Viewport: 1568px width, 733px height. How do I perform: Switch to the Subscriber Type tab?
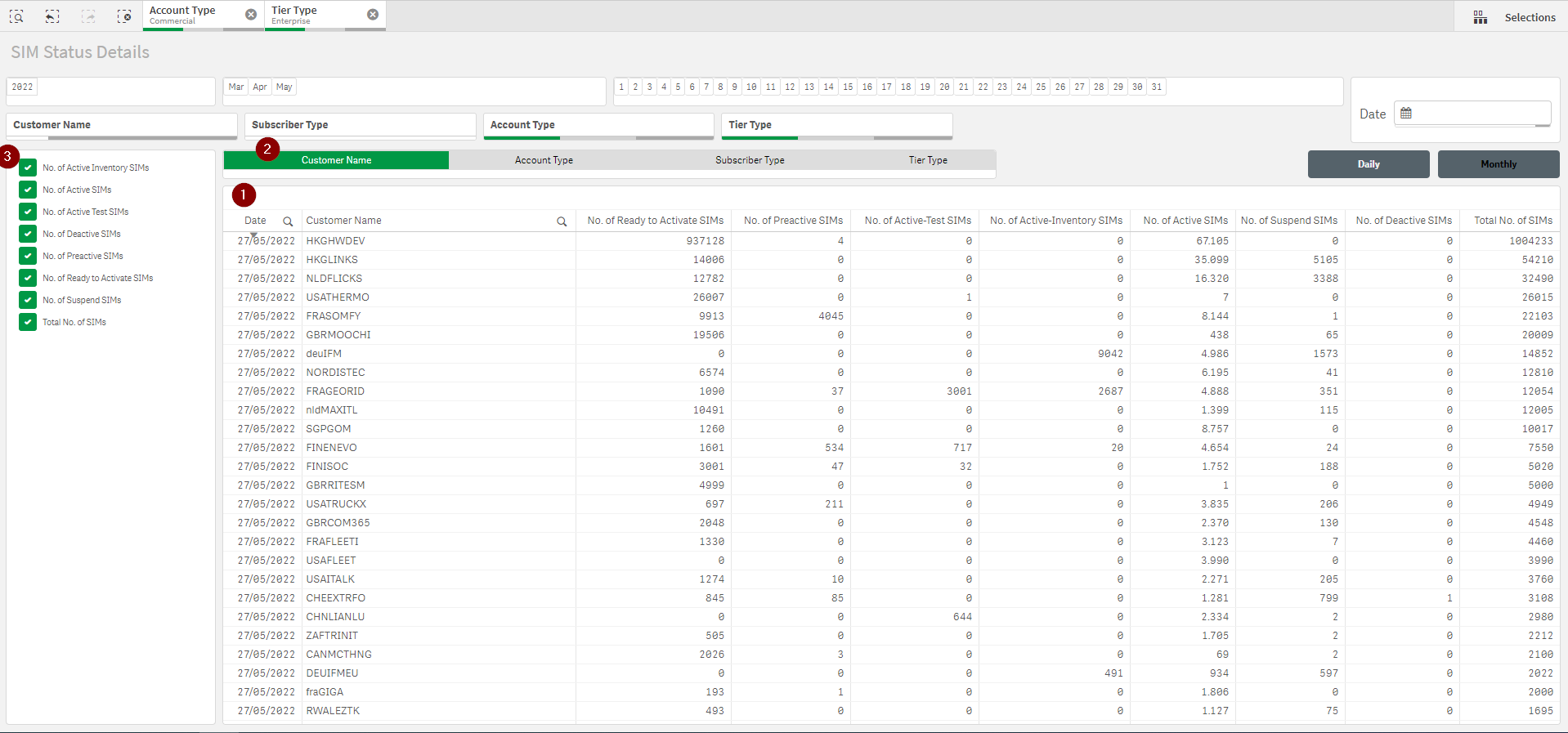[x=750, y=160]
